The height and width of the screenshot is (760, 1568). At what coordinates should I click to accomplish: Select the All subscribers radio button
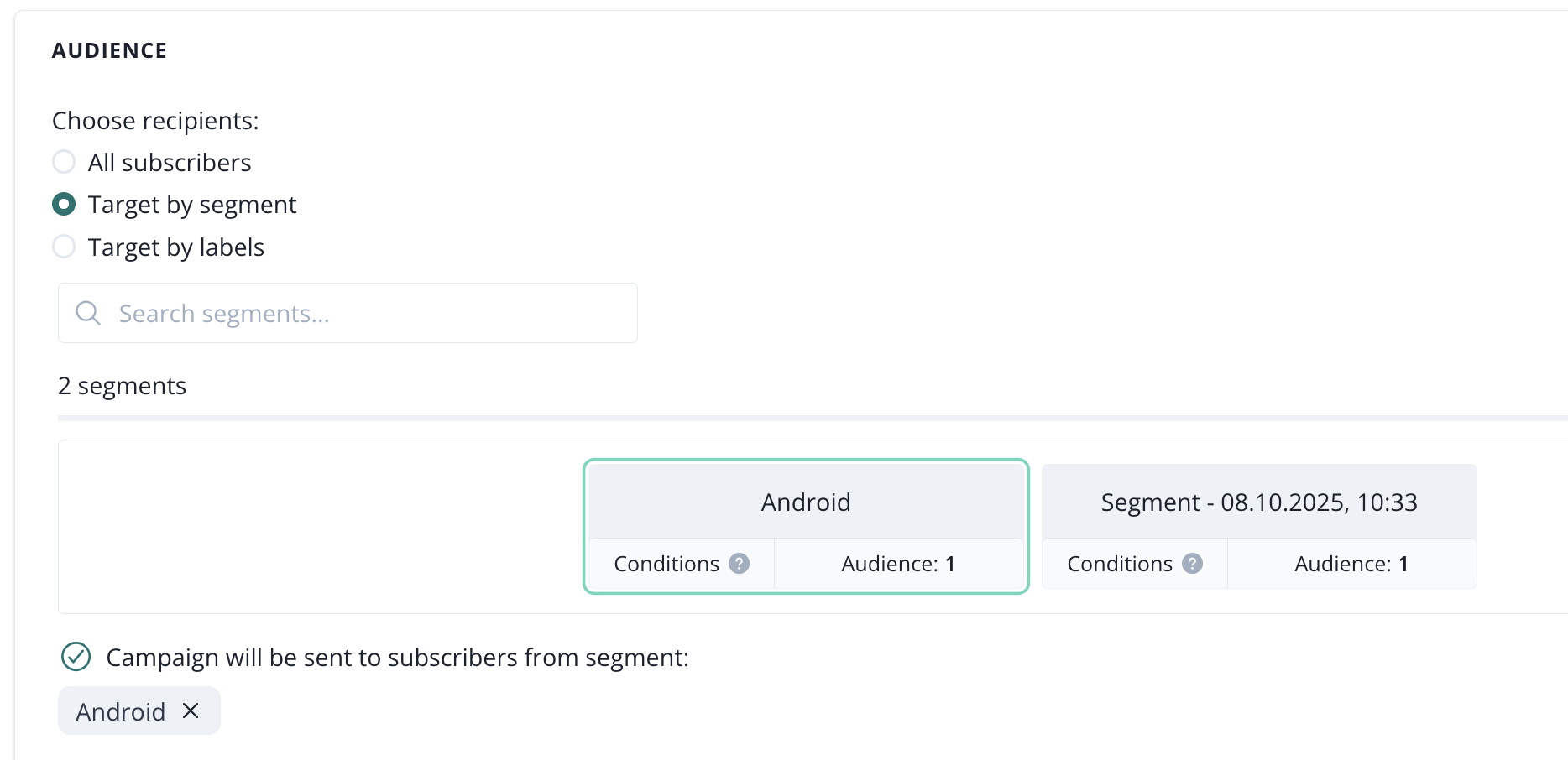click(x=64, y=162)
